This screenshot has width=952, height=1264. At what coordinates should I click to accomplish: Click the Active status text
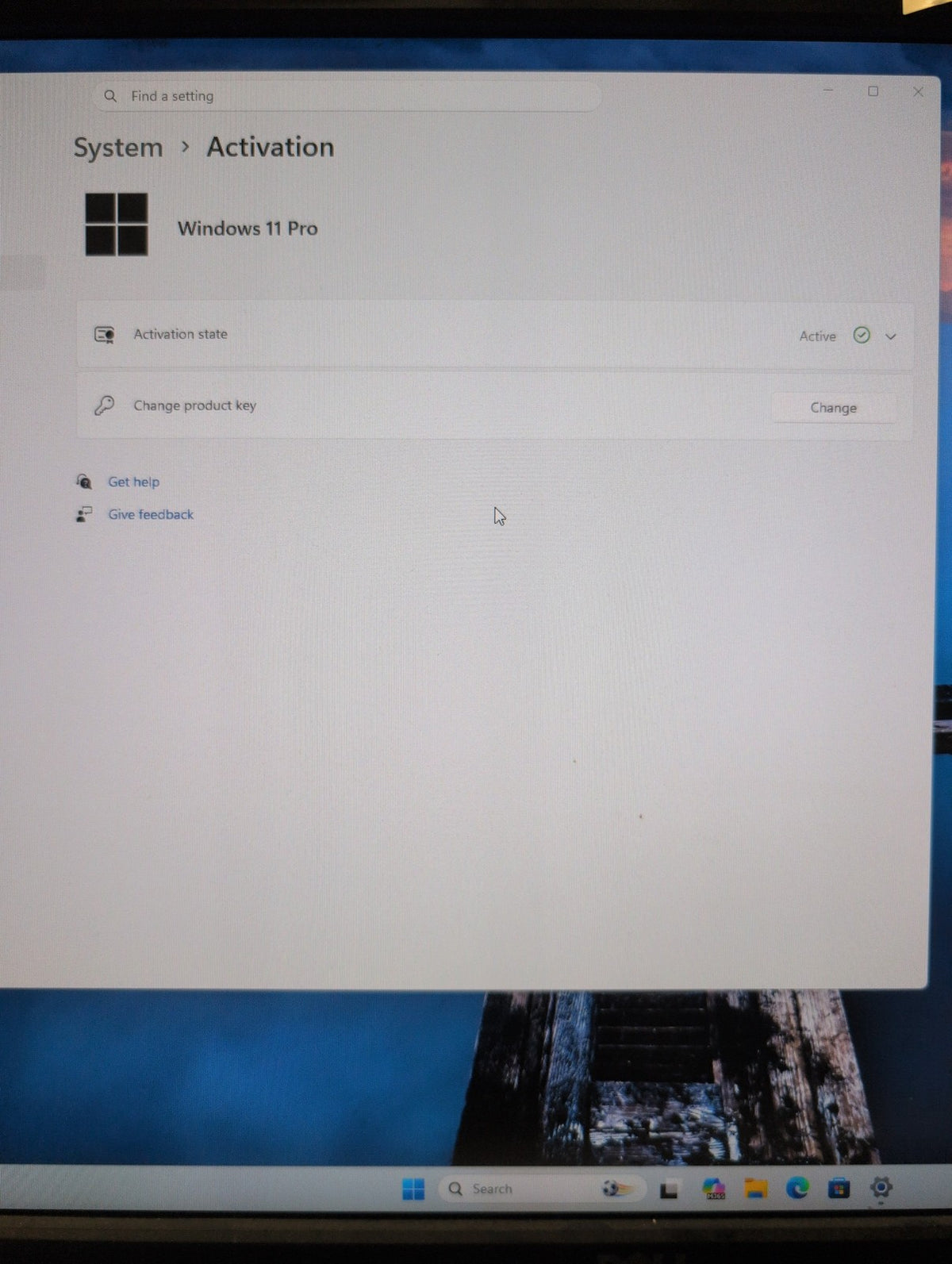tap(817, 336)
